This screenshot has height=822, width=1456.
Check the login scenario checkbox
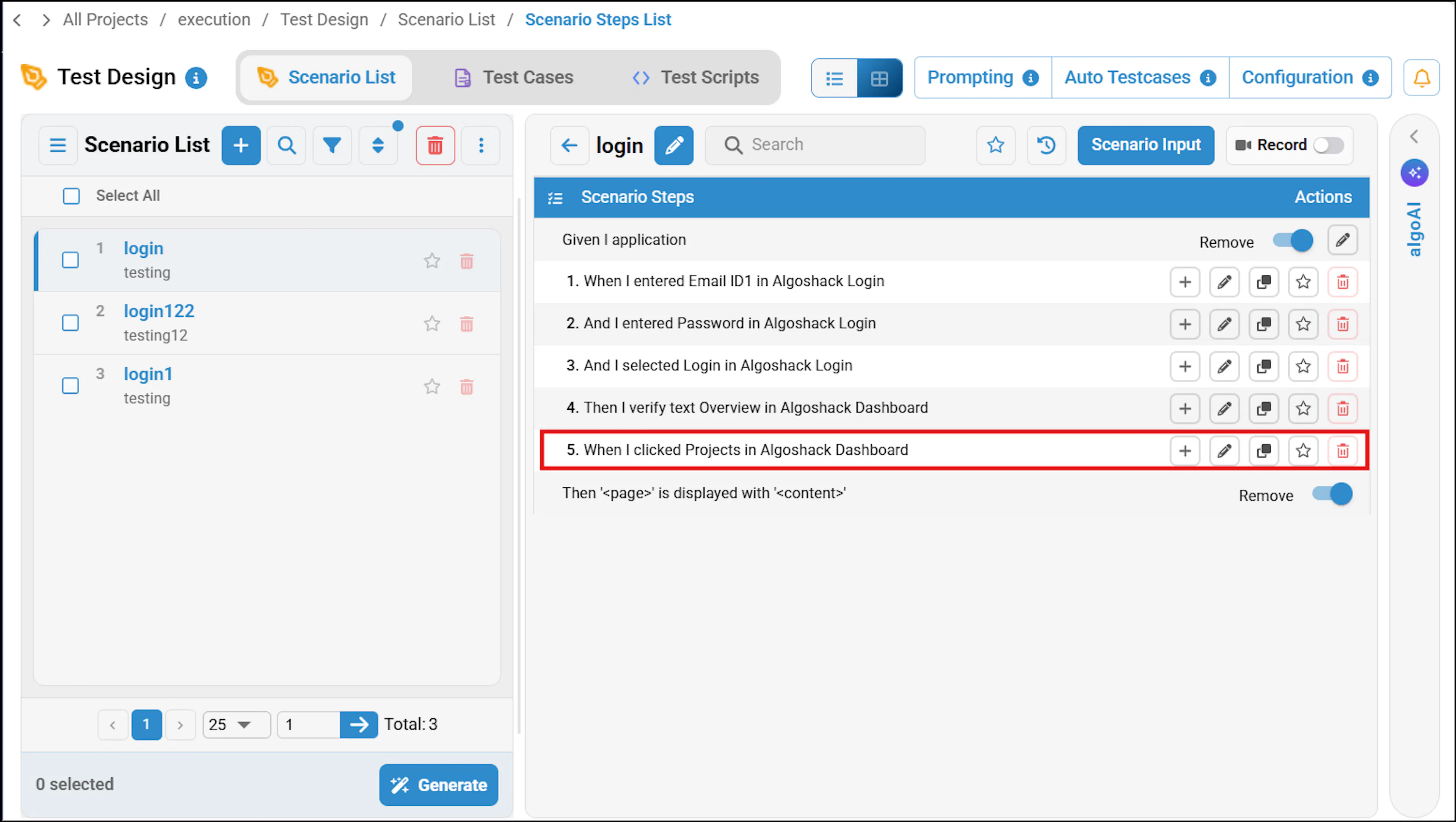click(70, 260)
